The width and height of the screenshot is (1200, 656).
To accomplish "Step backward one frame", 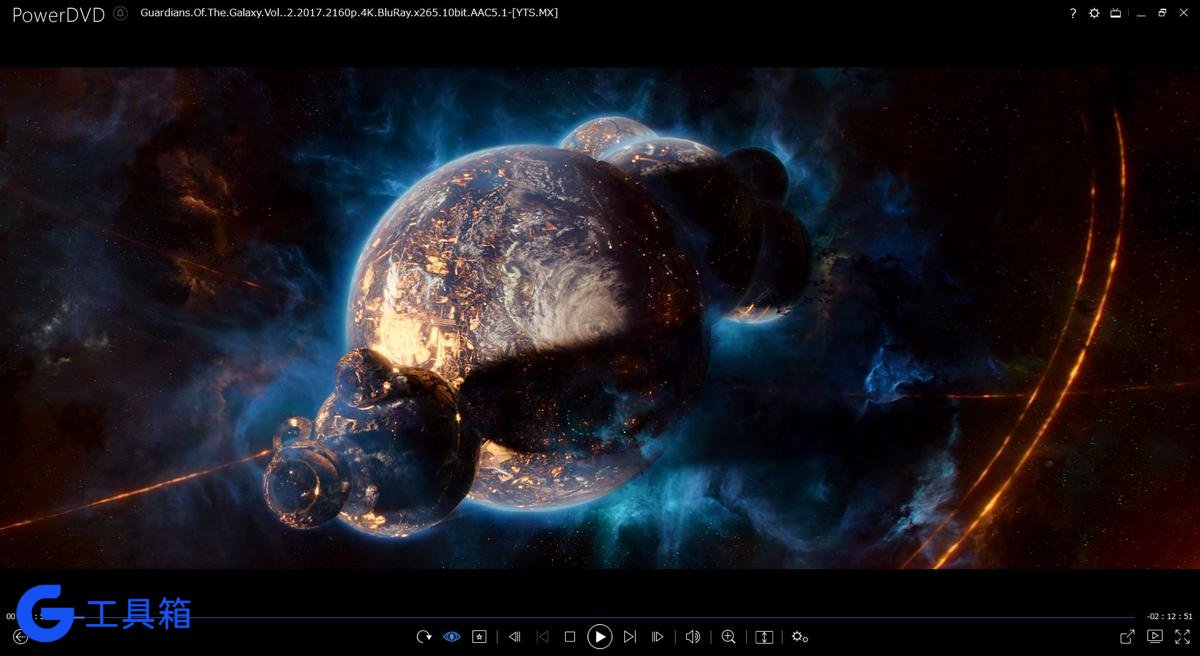I will (x=515, y=637).
